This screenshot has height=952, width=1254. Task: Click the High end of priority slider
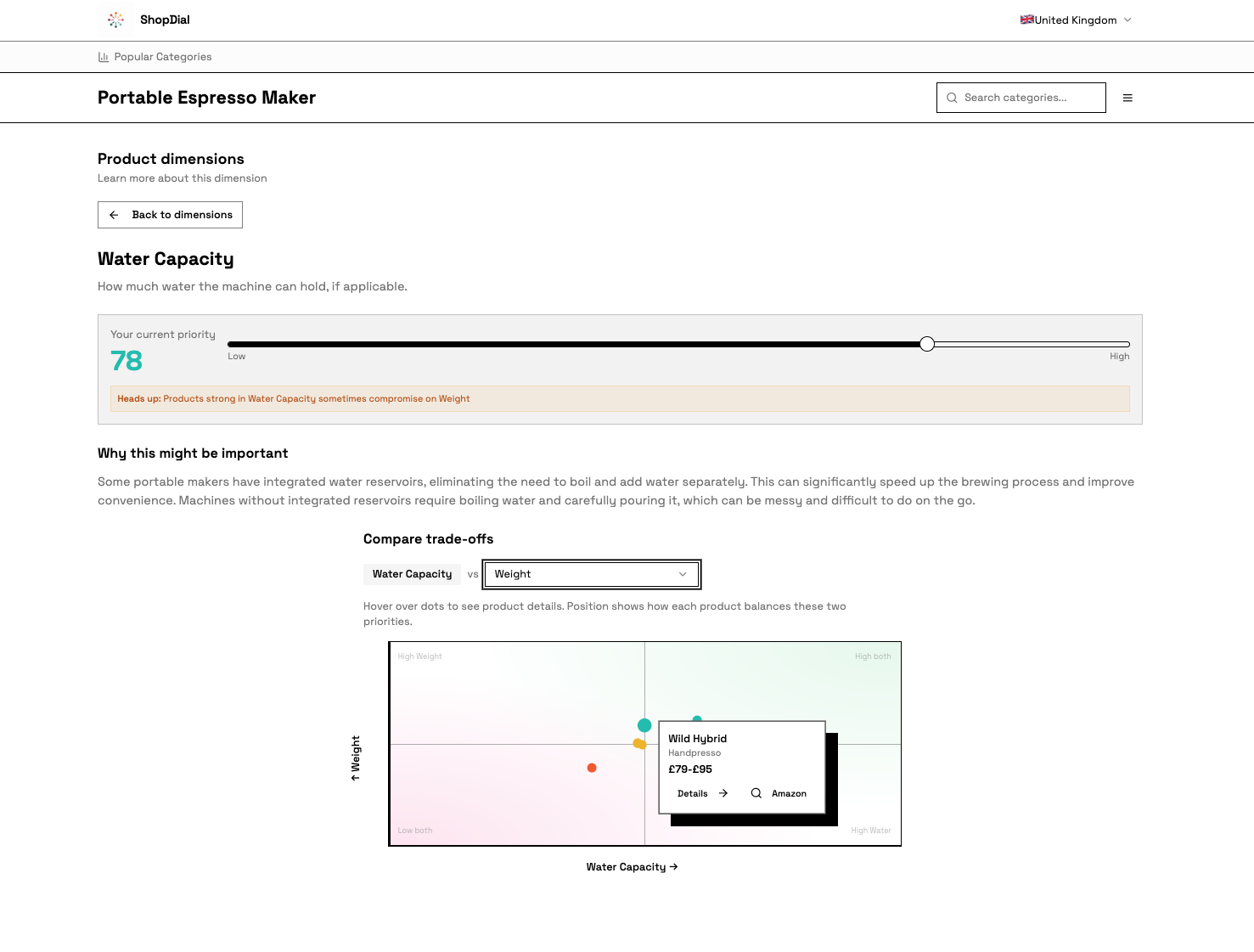click(x=1119, y=357)
